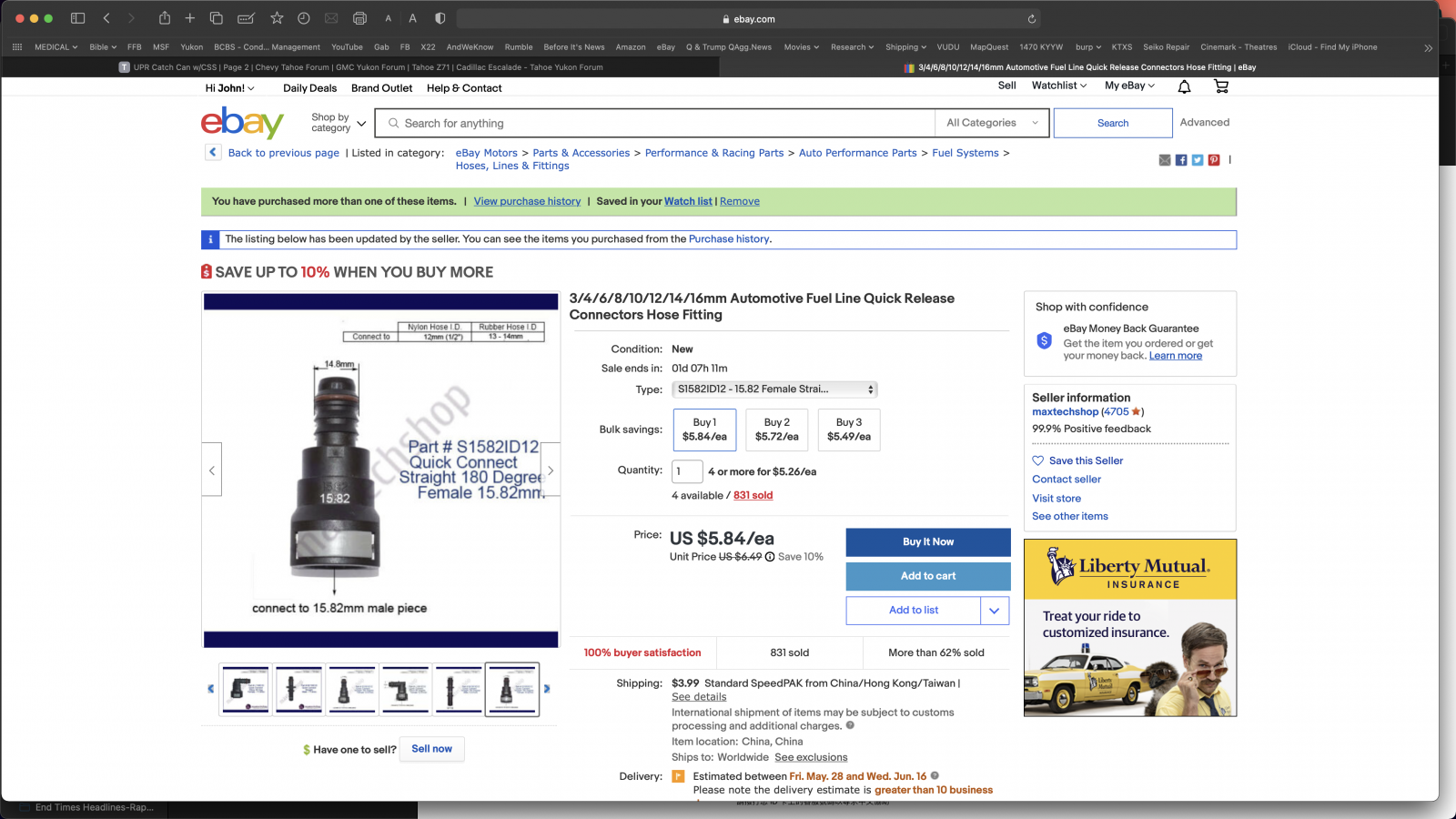Open Help & Contact

(464, 88)
